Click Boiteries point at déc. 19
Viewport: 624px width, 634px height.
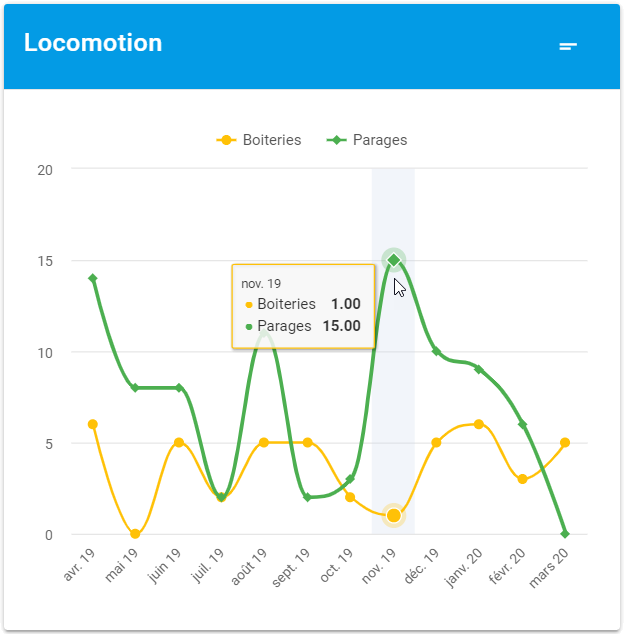tap(436, 442)
